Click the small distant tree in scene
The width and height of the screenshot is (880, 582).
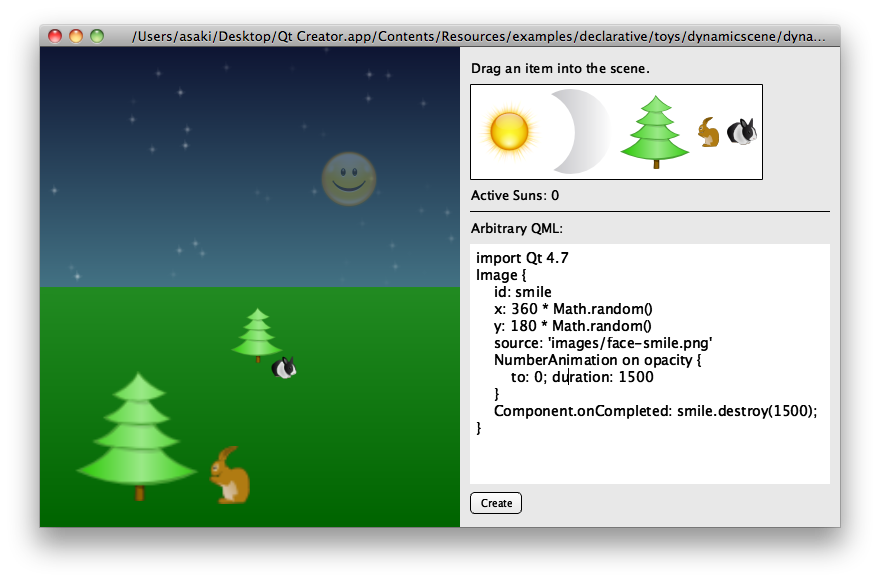pyautogui.click(x=257, y=333)
